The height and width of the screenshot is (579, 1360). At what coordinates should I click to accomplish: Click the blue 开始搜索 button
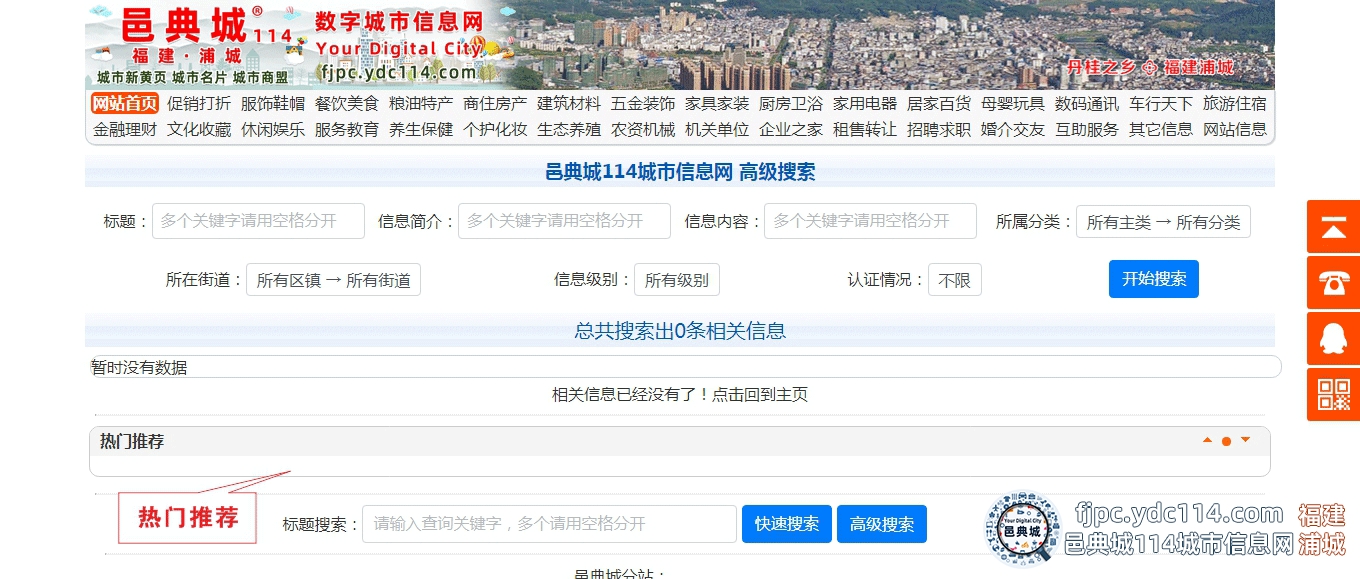pyautogui.click(x=1153, y=279)
